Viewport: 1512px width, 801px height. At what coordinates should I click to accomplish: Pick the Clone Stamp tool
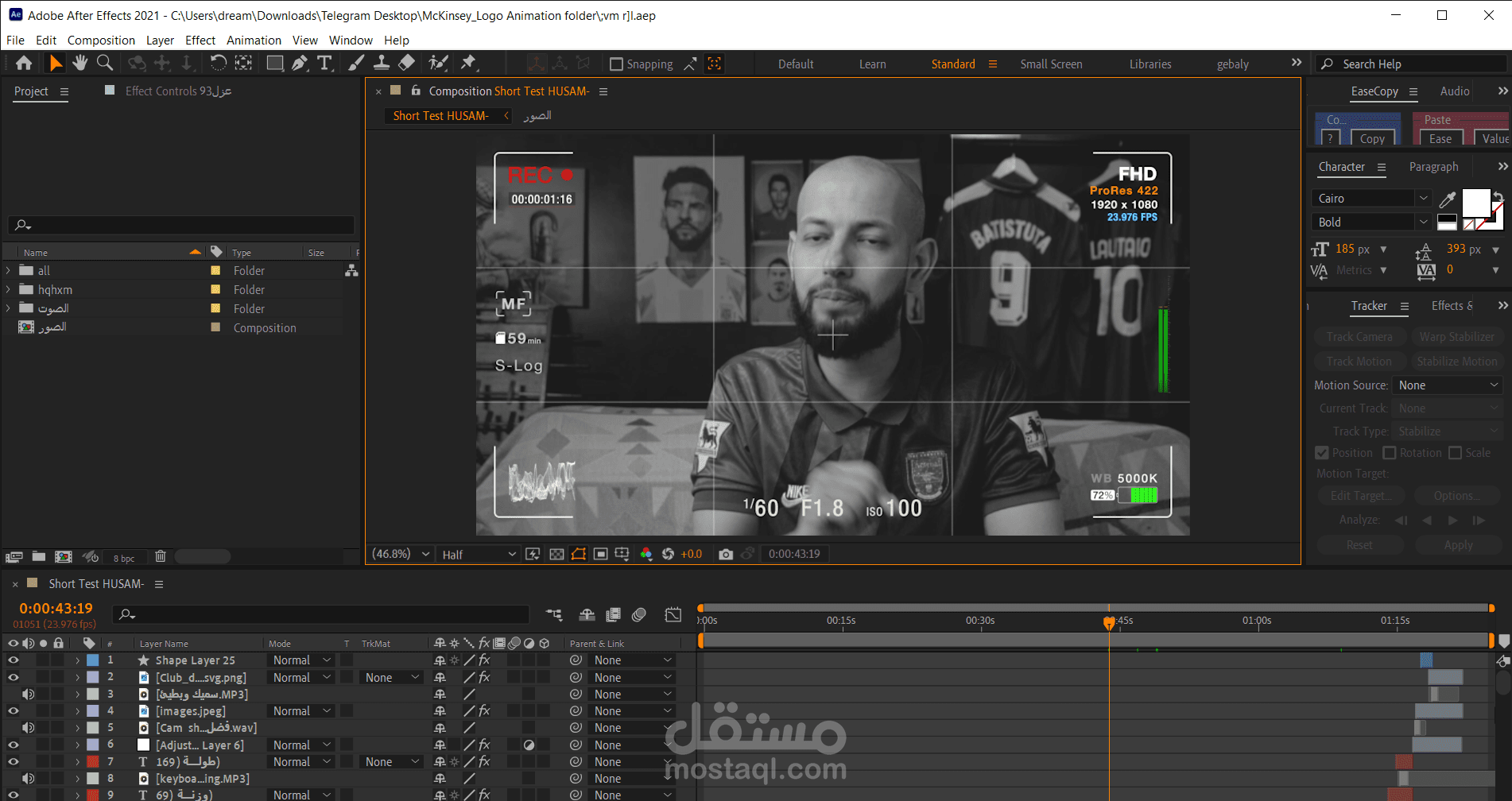click(x=382, y=64)
